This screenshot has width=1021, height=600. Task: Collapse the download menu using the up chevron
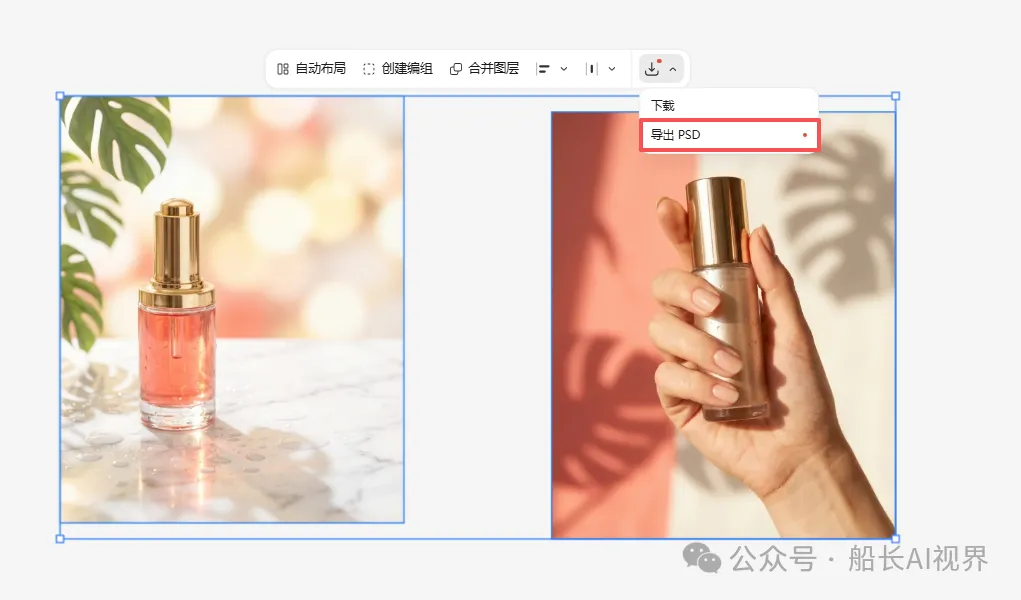tap(673, 69)
